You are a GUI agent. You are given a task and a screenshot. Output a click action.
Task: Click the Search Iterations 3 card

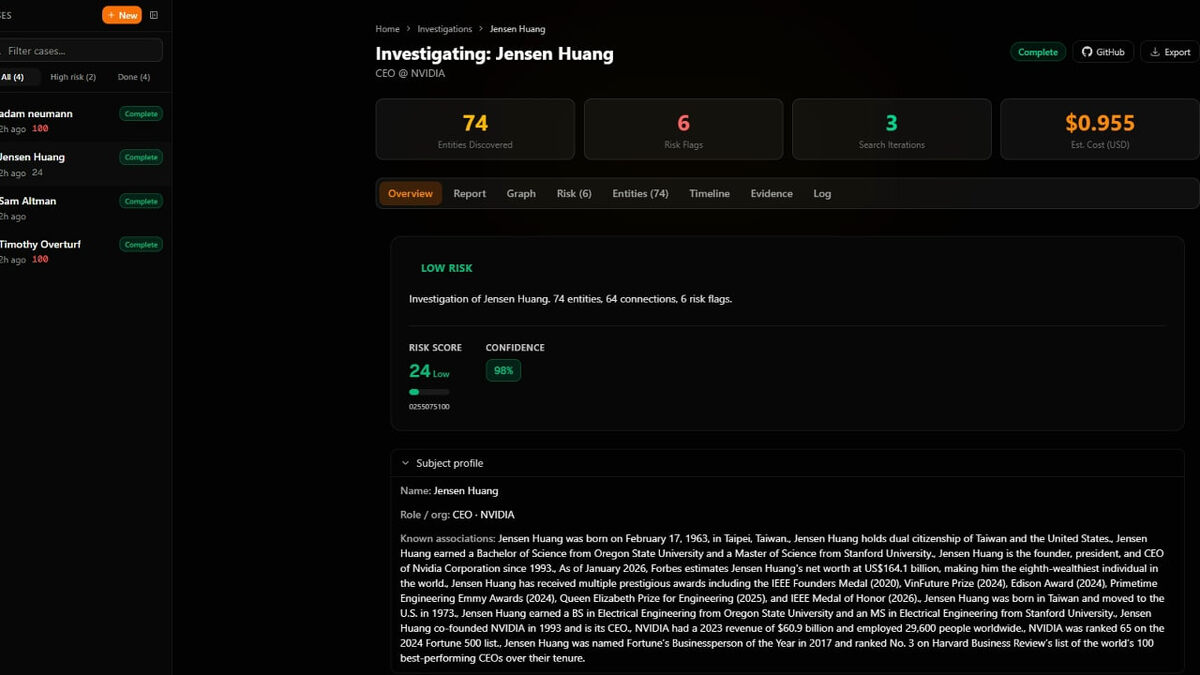pyautogui.click(x=891, y=129)
